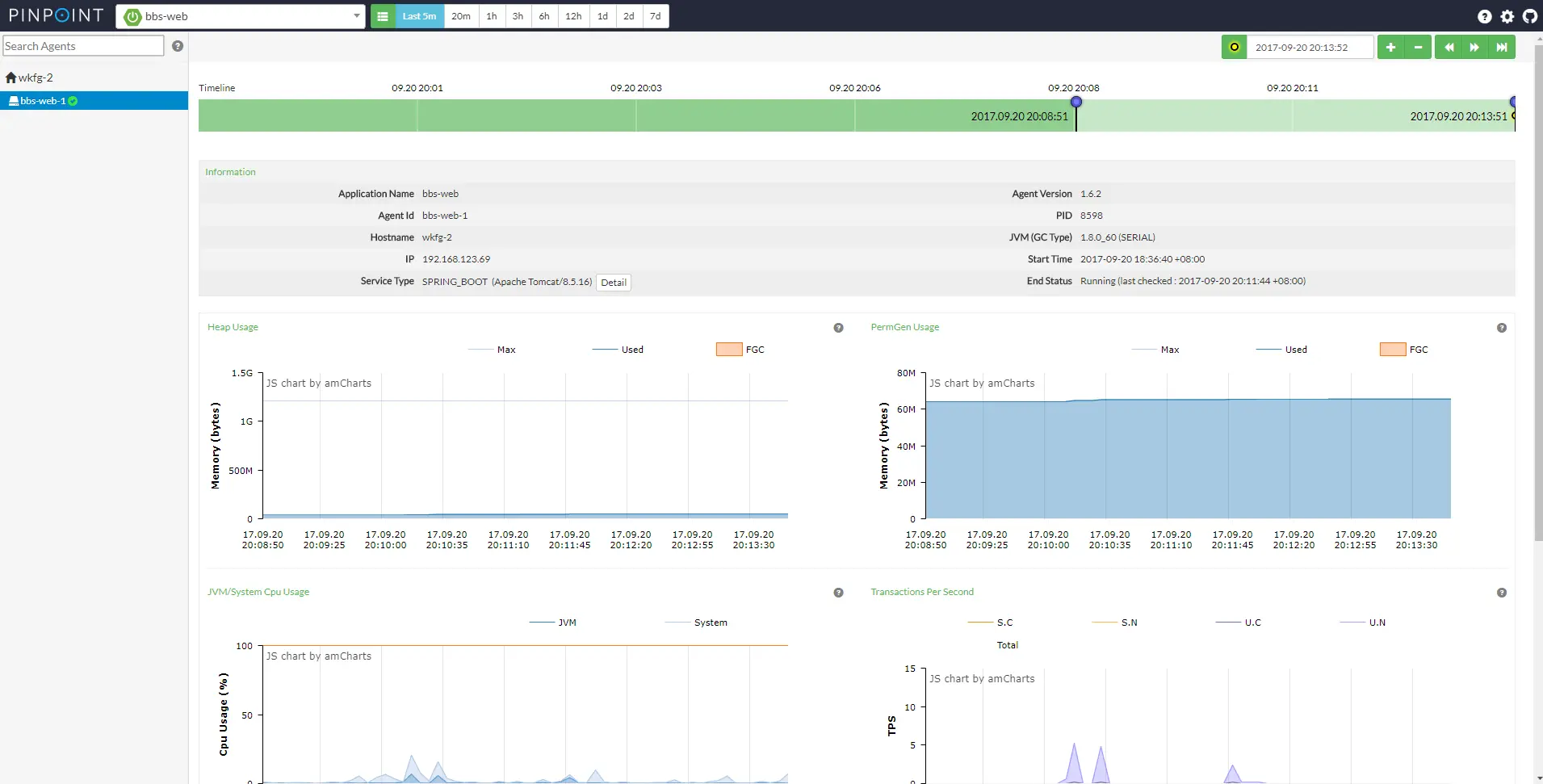1543x784 pixels.
Task: Click the FGC color swatch in PermGen Usage
Action: pos(1393,350)
